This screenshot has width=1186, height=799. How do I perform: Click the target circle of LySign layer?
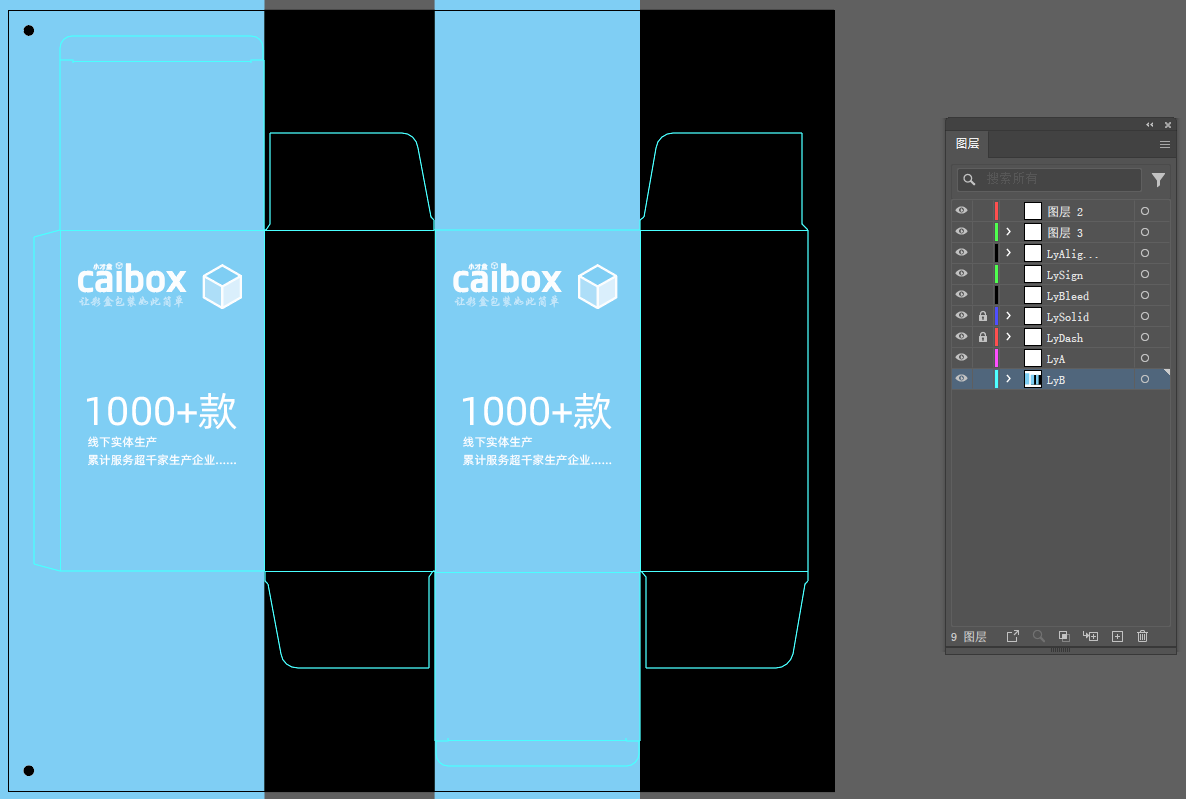1144,275
